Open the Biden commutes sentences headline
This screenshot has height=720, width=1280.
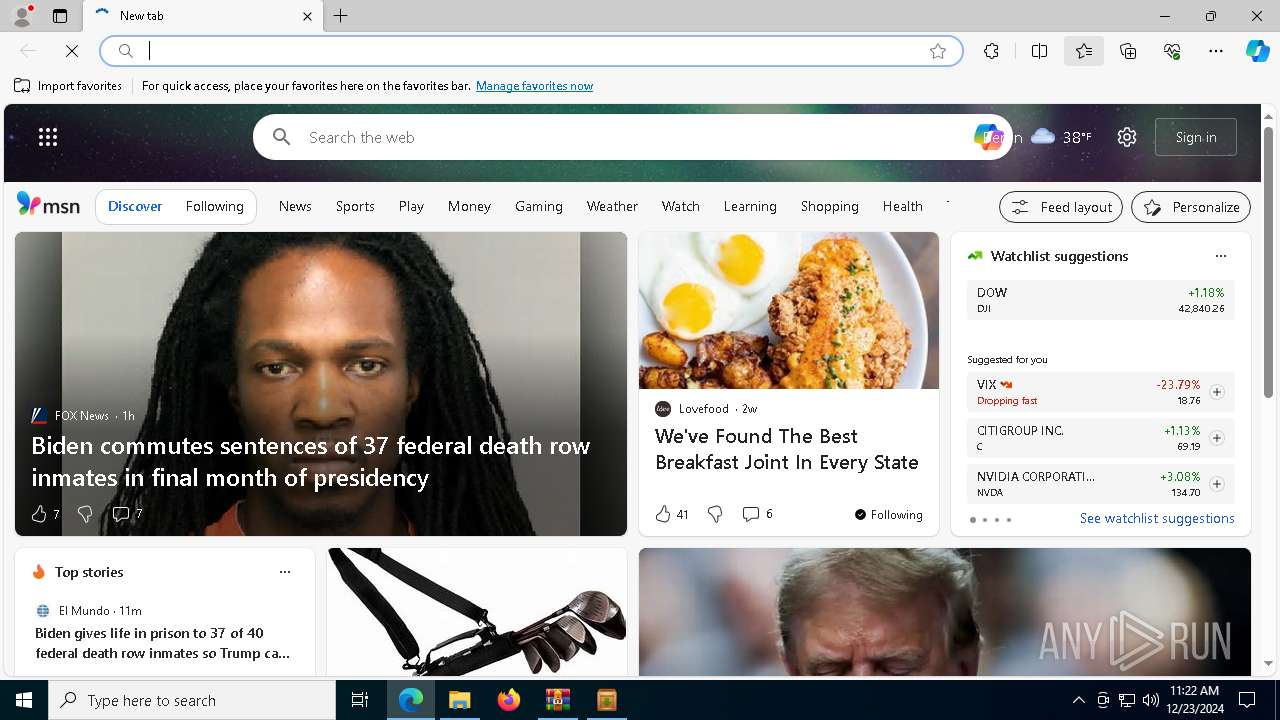pyautogui.click(x=310, y=461)
